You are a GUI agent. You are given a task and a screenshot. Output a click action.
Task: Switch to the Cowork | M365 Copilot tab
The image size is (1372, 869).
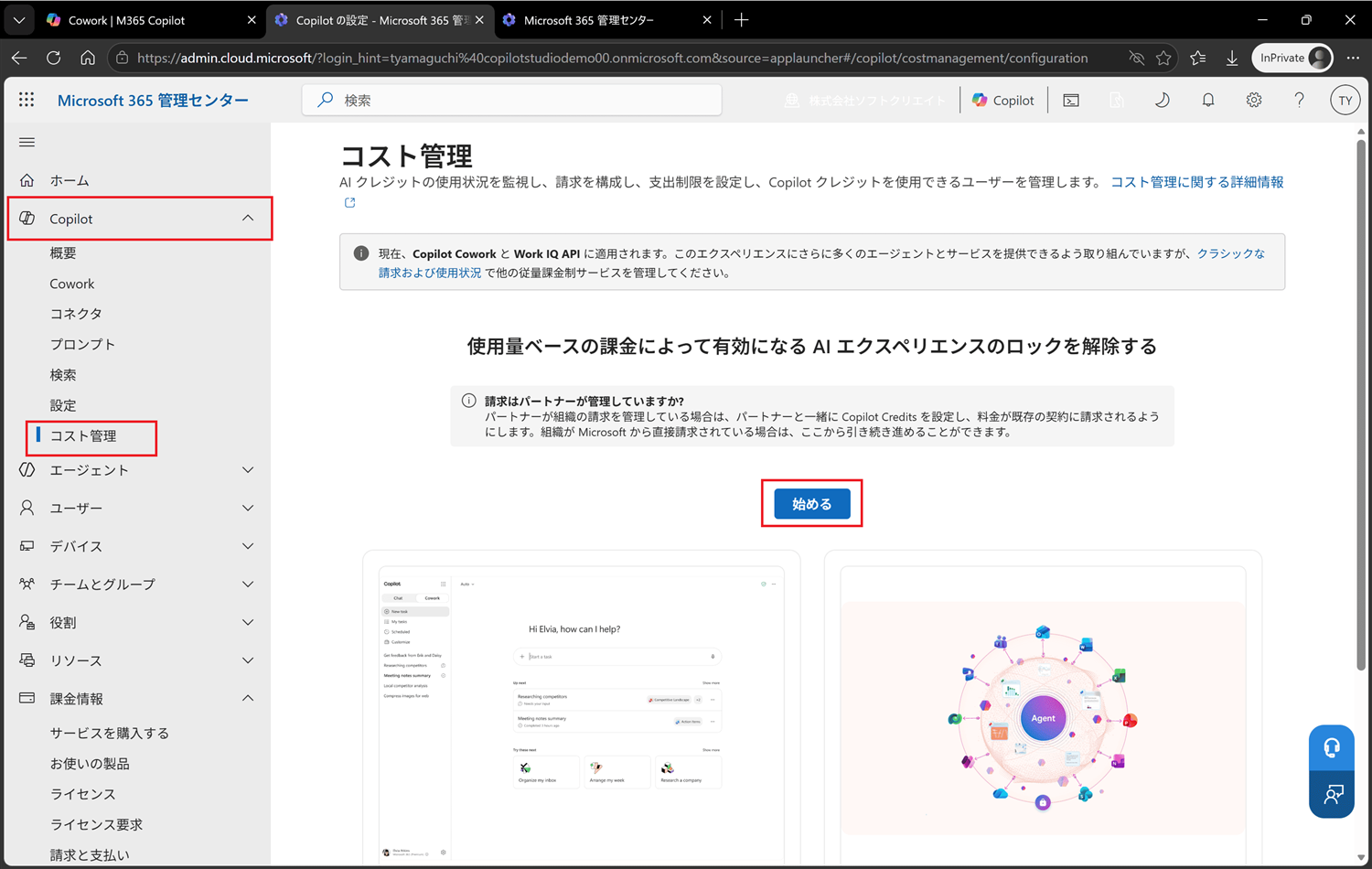151,20
